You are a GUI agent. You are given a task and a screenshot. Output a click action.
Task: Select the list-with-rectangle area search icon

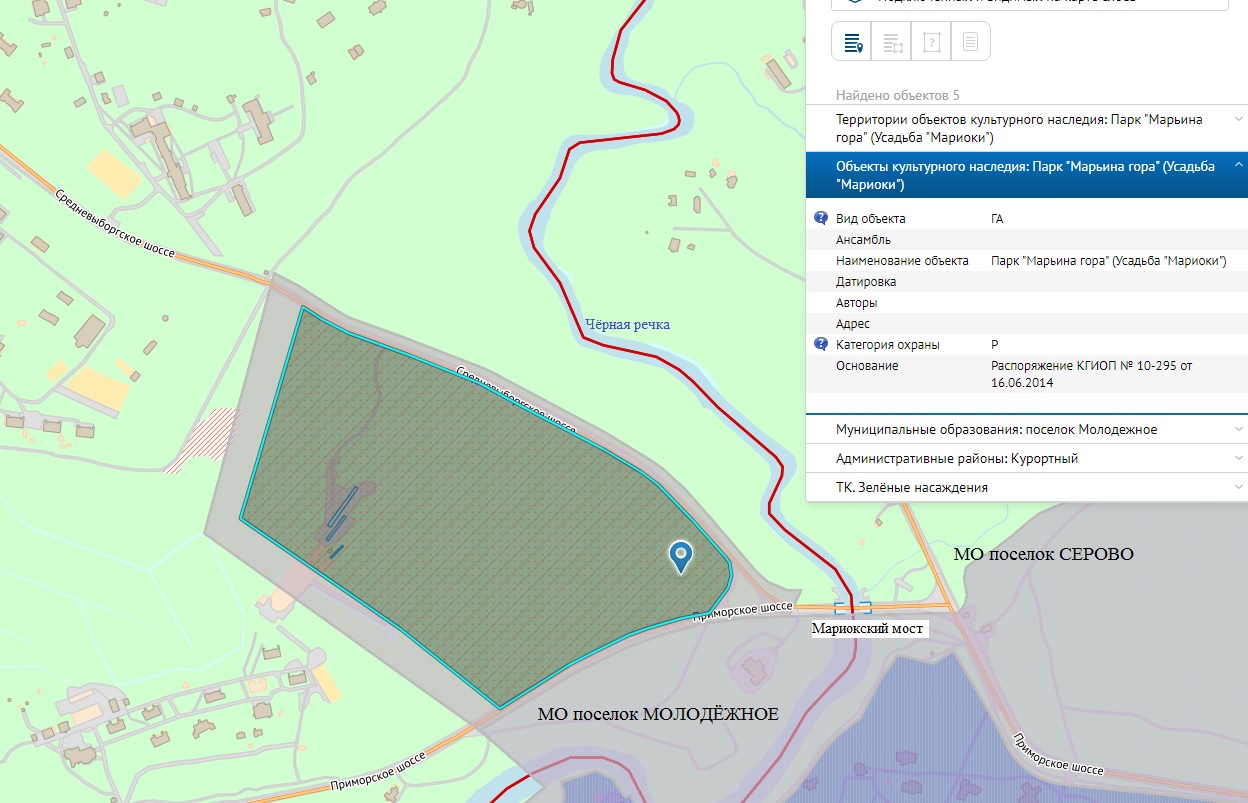coord(892,42)
